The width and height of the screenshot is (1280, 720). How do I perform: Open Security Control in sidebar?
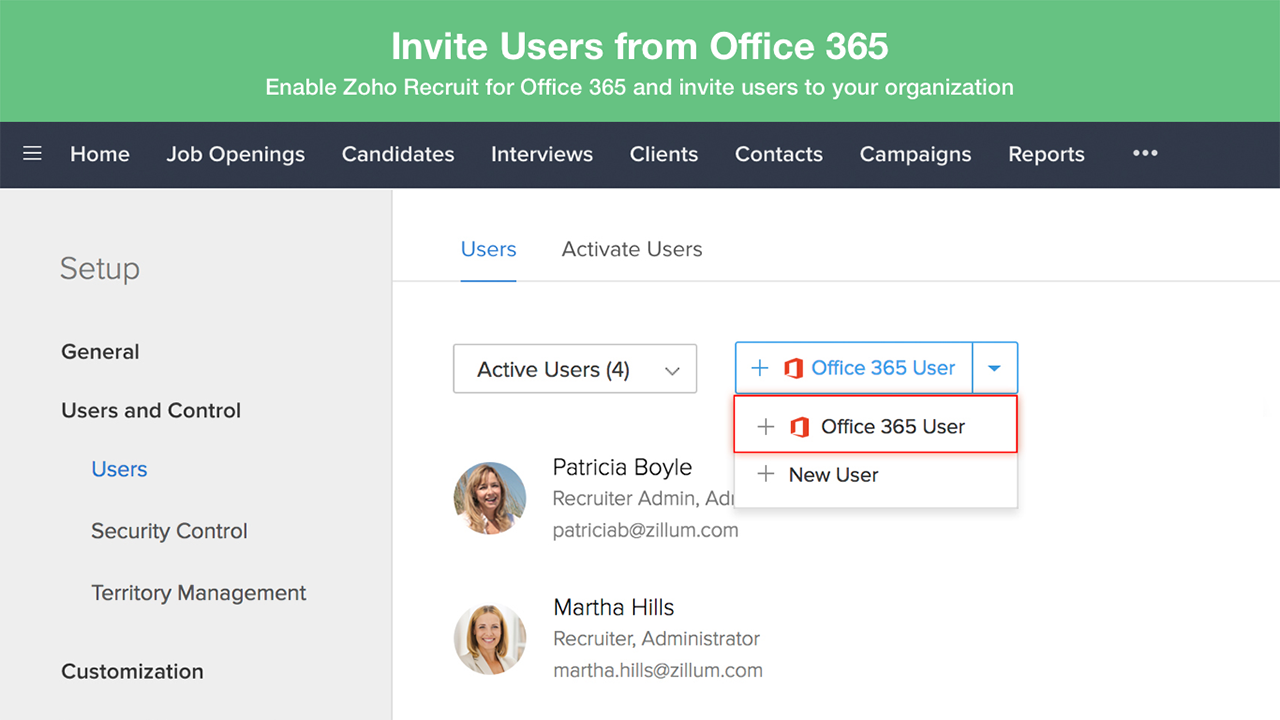pyautogui.click(x=169, y=531)
